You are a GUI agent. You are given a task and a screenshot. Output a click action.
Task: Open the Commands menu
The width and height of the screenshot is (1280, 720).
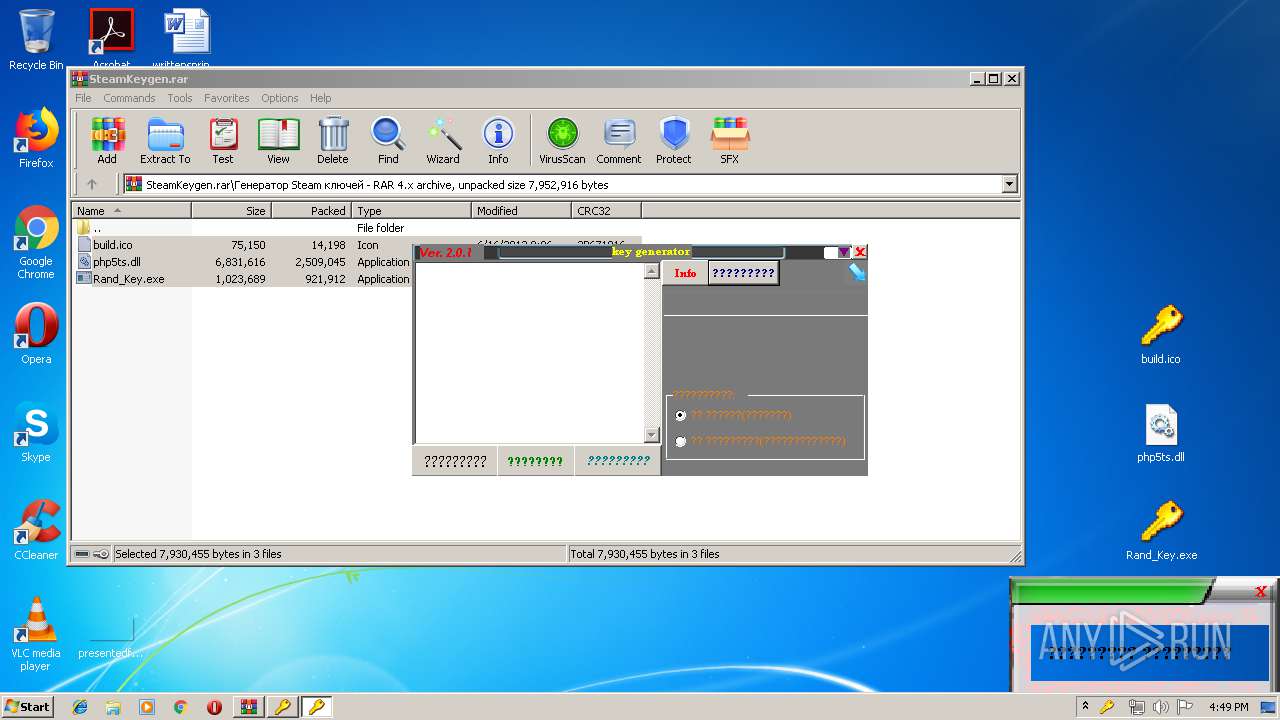(x=129, y=98)
